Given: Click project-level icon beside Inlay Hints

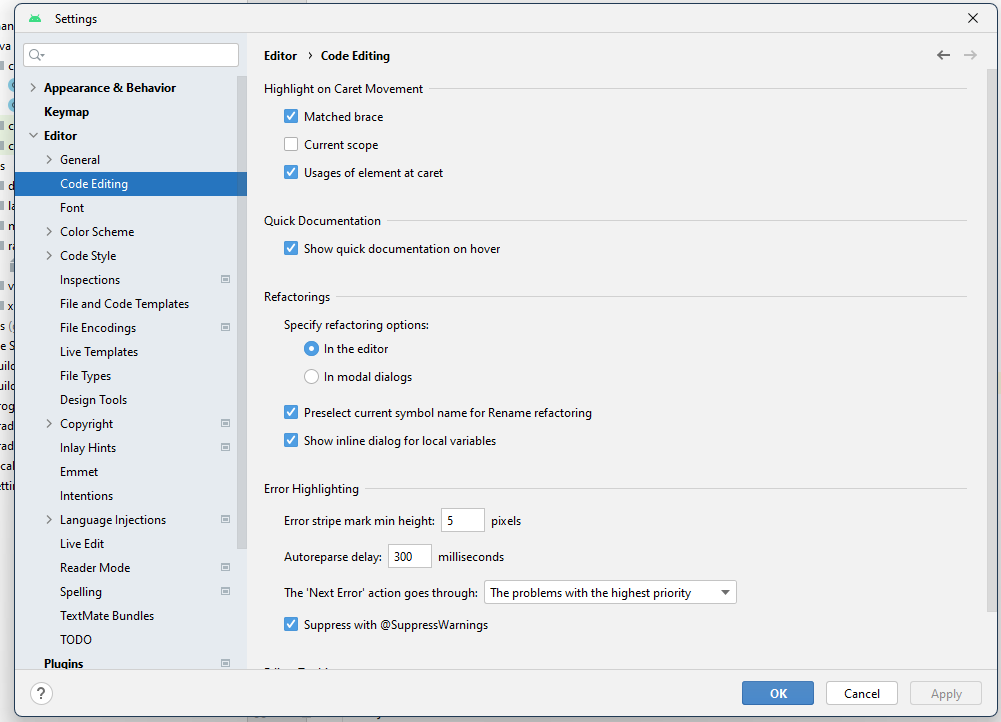Looking at the screenshot, I should tap(226, 448).
